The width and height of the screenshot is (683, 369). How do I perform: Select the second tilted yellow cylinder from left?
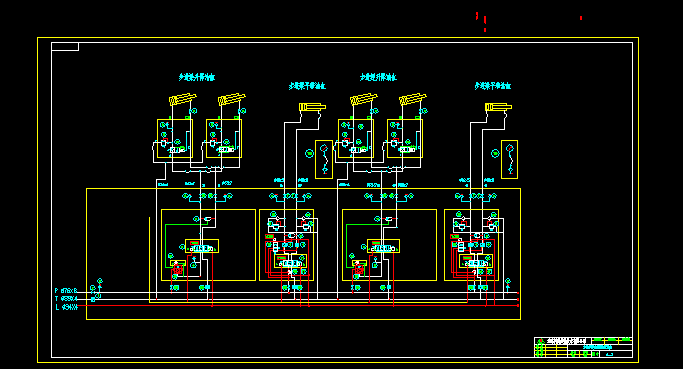(232, 99)
